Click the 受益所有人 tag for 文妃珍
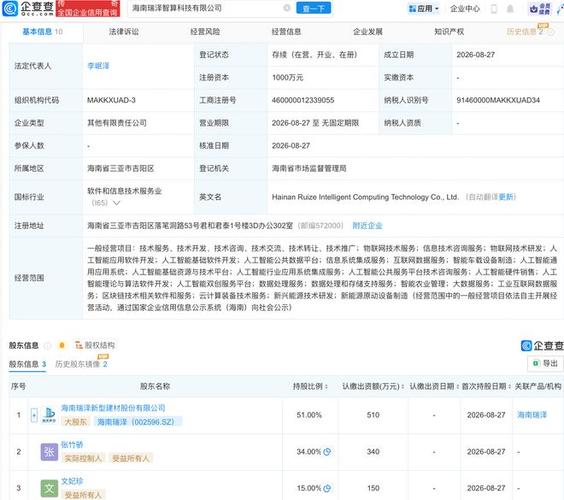Image resolution: width=564 pixels, height=500 pixels. pyautogui.click(x=83, y=495)
